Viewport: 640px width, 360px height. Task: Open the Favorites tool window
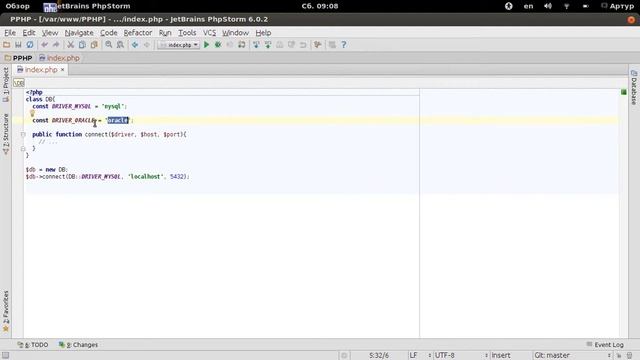tap(6, 311)
